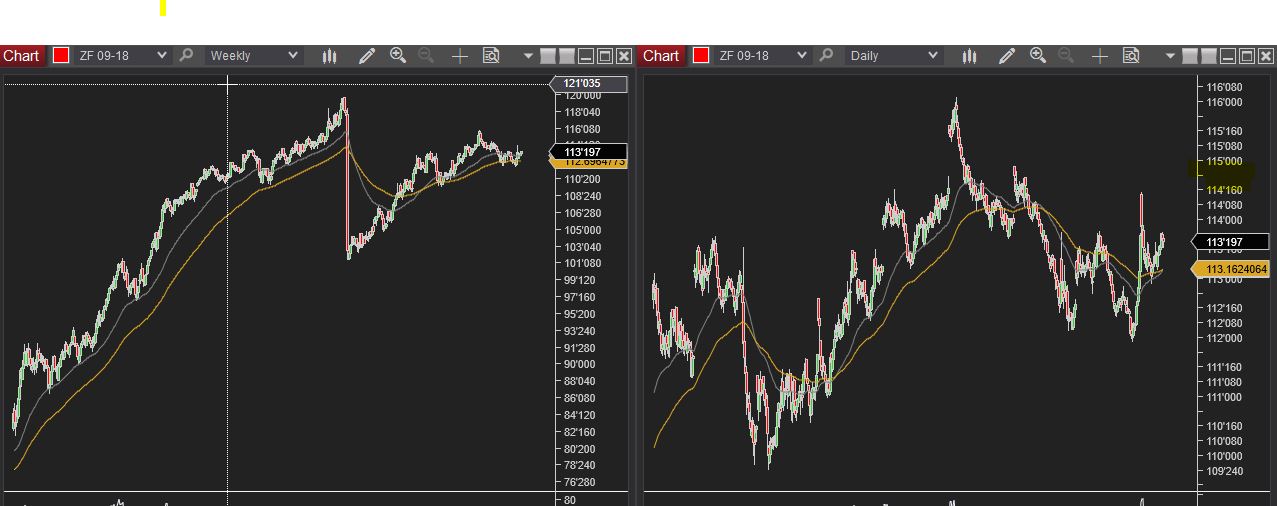The height and width of the screenshot is (506, 1277).
Task: Click 90'000 on the Weekly price axis
Action: (580, 365)
